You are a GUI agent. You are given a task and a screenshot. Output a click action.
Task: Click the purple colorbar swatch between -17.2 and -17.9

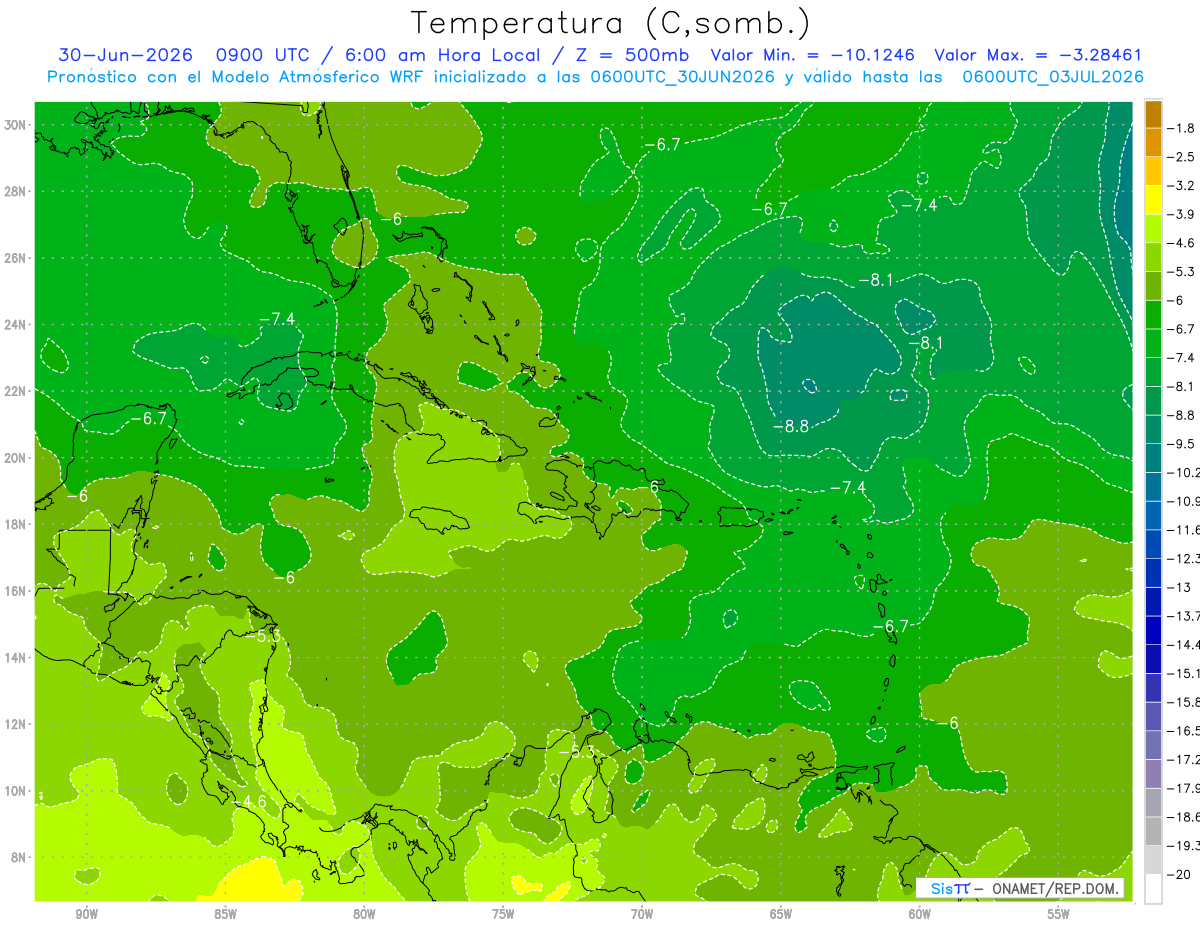pos(1153,774)
